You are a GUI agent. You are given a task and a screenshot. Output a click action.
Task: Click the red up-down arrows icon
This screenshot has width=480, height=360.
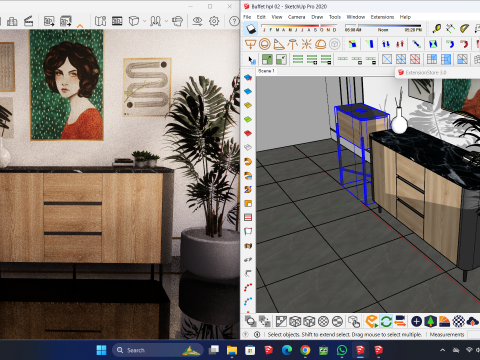[x=400, y=44]
